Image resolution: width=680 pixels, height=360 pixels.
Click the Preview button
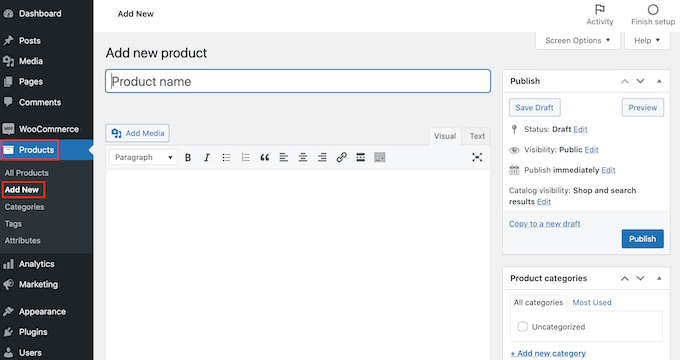643,108
